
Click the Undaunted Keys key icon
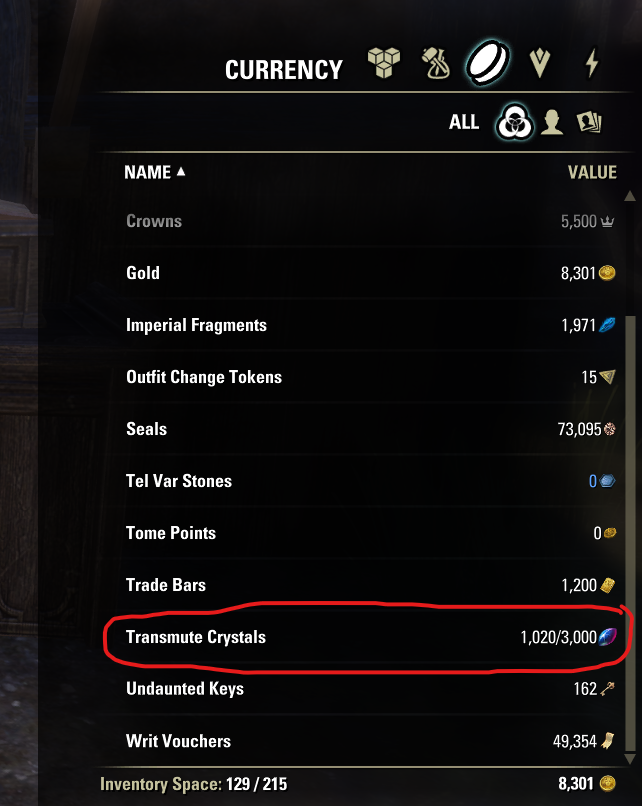609,689
